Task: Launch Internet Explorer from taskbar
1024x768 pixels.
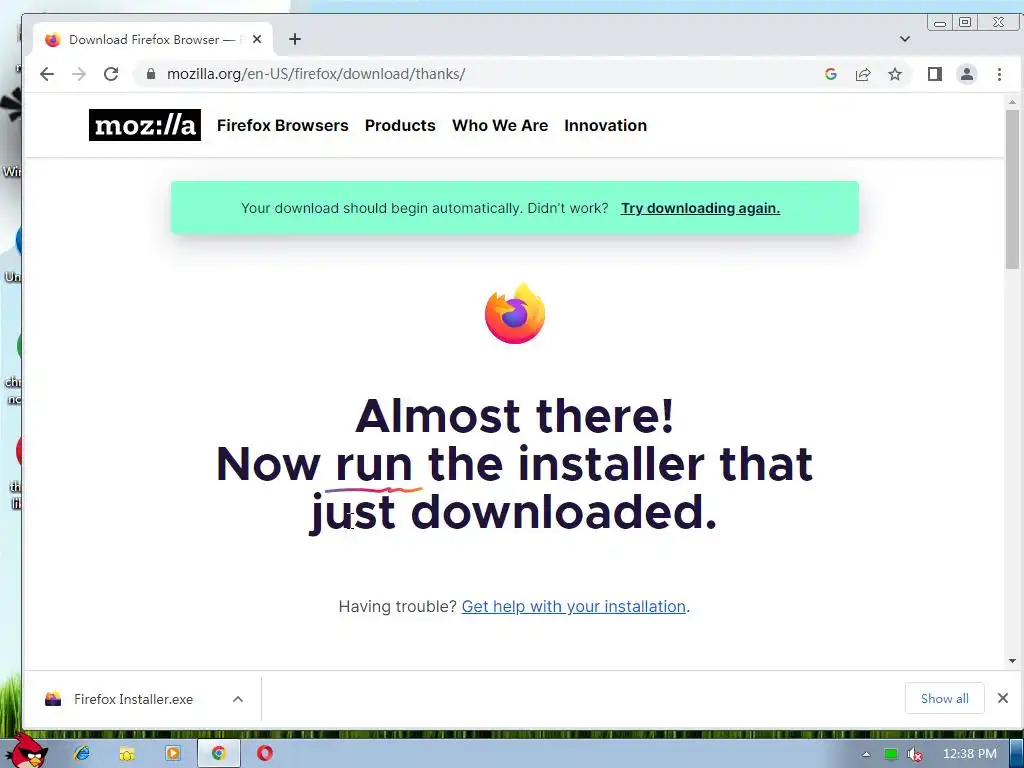Action: coord(82,754)
